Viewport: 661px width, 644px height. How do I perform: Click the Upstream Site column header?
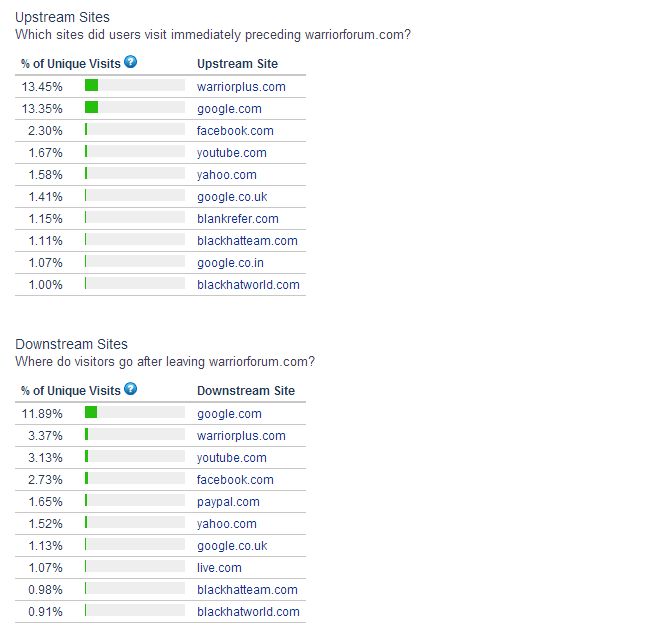coord(237,64)
